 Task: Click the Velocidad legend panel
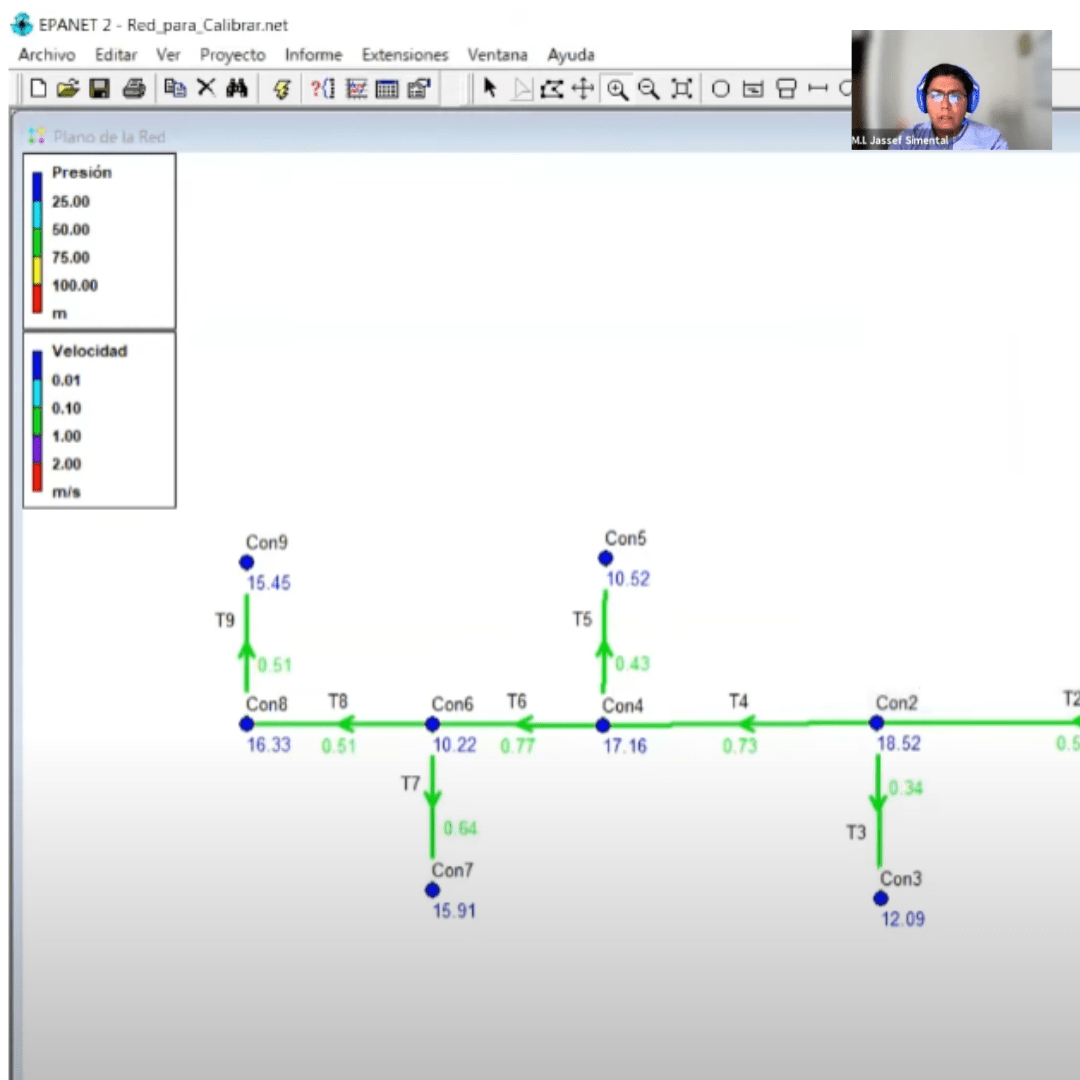click(99, 420)
